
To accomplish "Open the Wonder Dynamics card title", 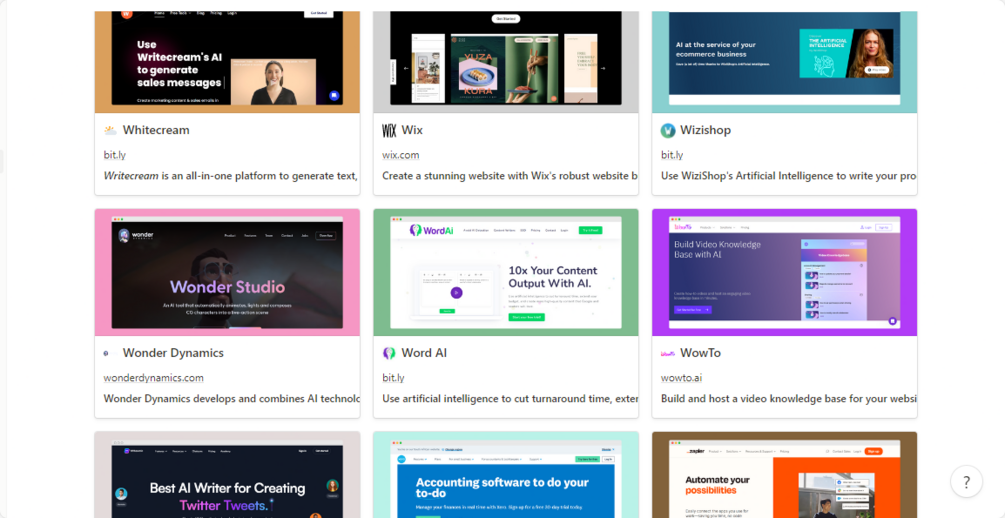I will pos(173,353).
